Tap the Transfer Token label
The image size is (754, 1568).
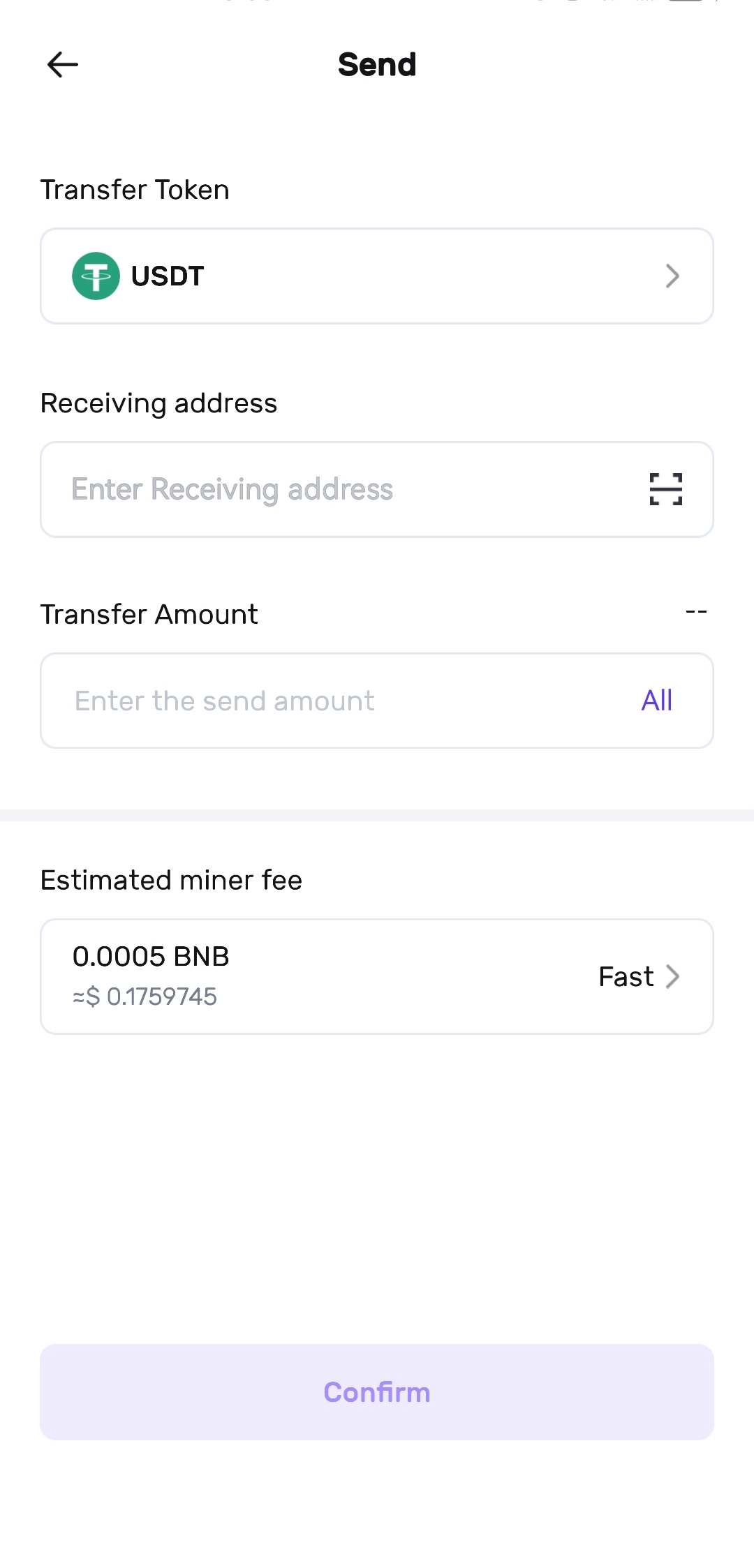135,190
